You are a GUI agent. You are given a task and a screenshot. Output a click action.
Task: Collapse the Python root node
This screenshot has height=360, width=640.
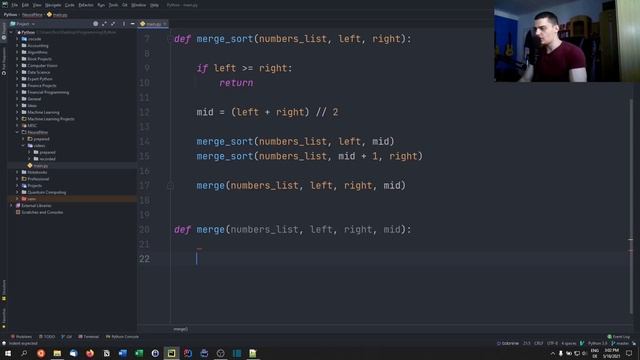point(11,32)
